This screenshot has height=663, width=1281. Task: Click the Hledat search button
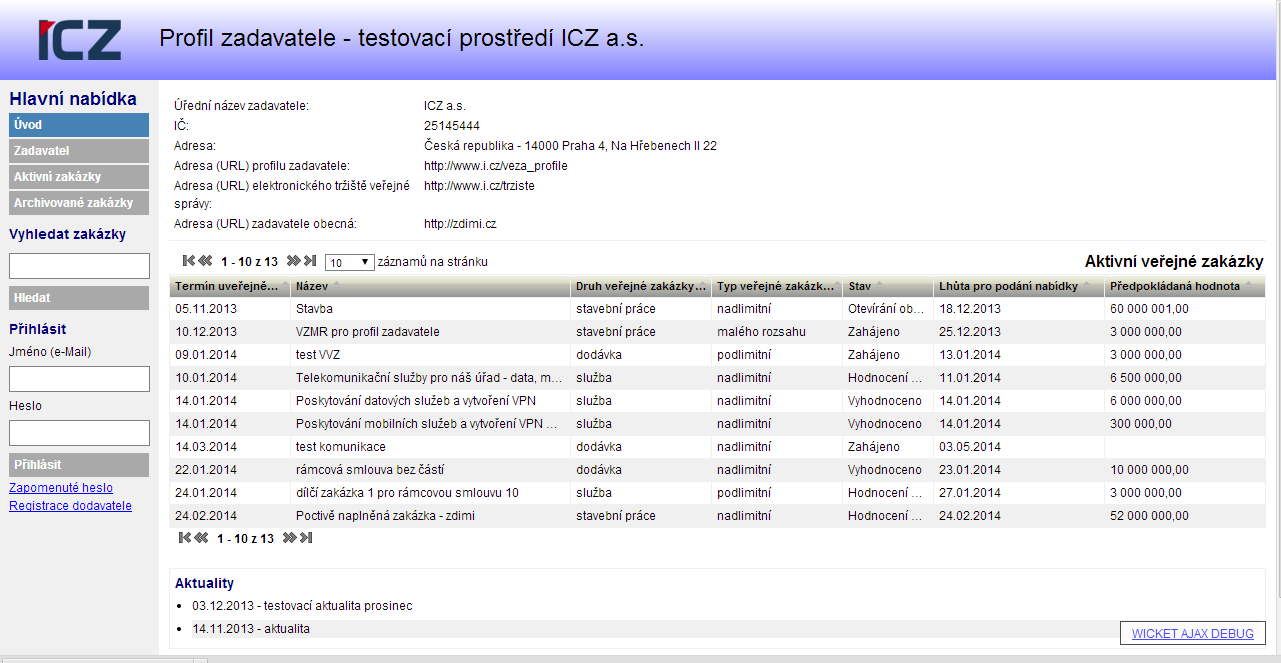(x=79, y=298)
